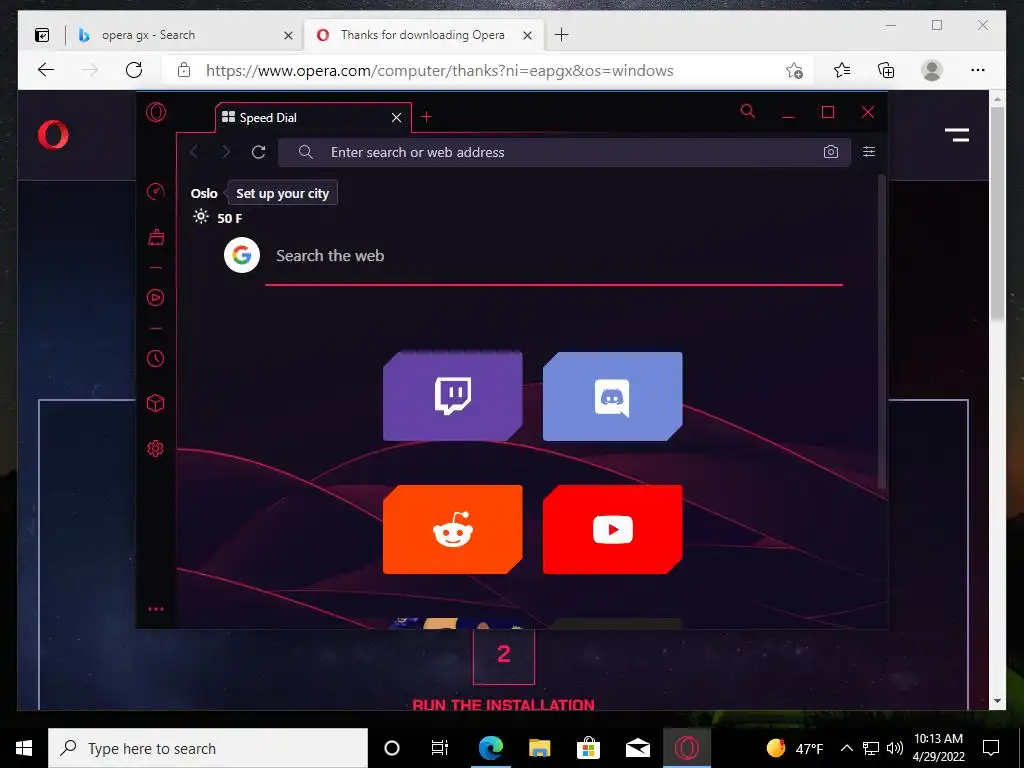
Task: Open Edge profile avatar
Action: tap(932, 70)
